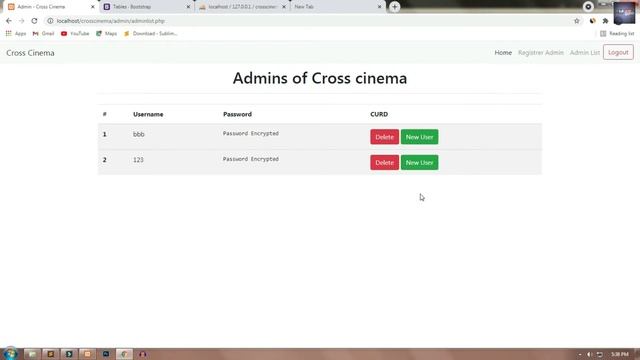The width and height of the screenshot is (640, 360).
Task: Select the username cell 123
Action: (138, 160)
